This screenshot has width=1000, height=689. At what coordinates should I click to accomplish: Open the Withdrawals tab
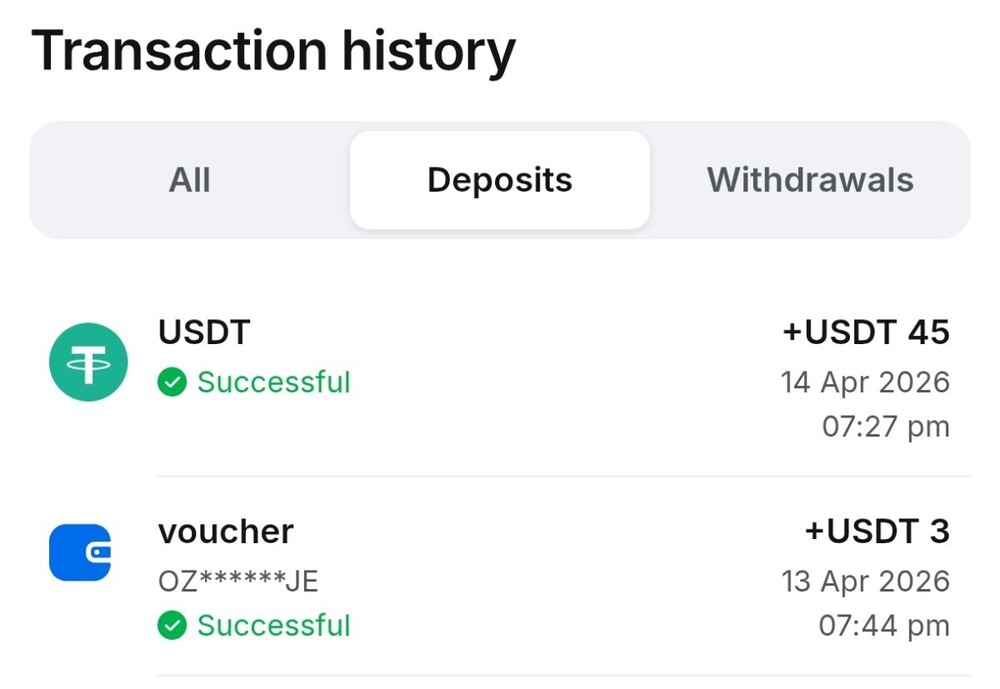[810, 180]
